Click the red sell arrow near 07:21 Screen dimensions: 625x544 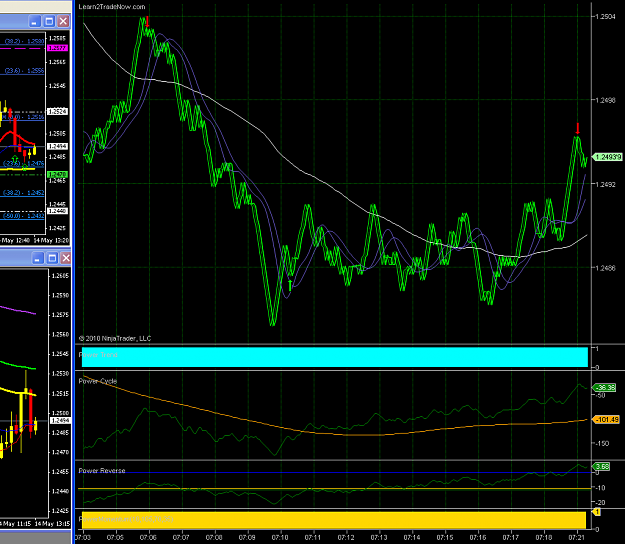click(x=578, y=128)
